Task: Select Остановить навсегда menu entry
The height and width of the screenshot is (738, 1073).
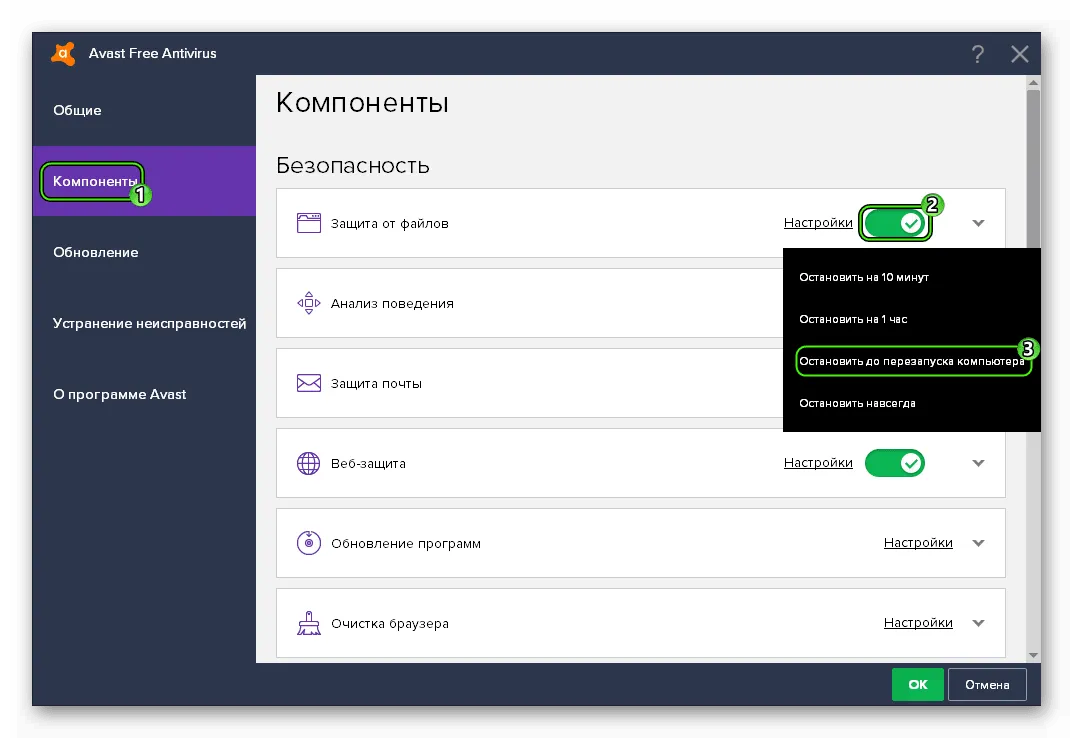Action: (x=857, y=403)
